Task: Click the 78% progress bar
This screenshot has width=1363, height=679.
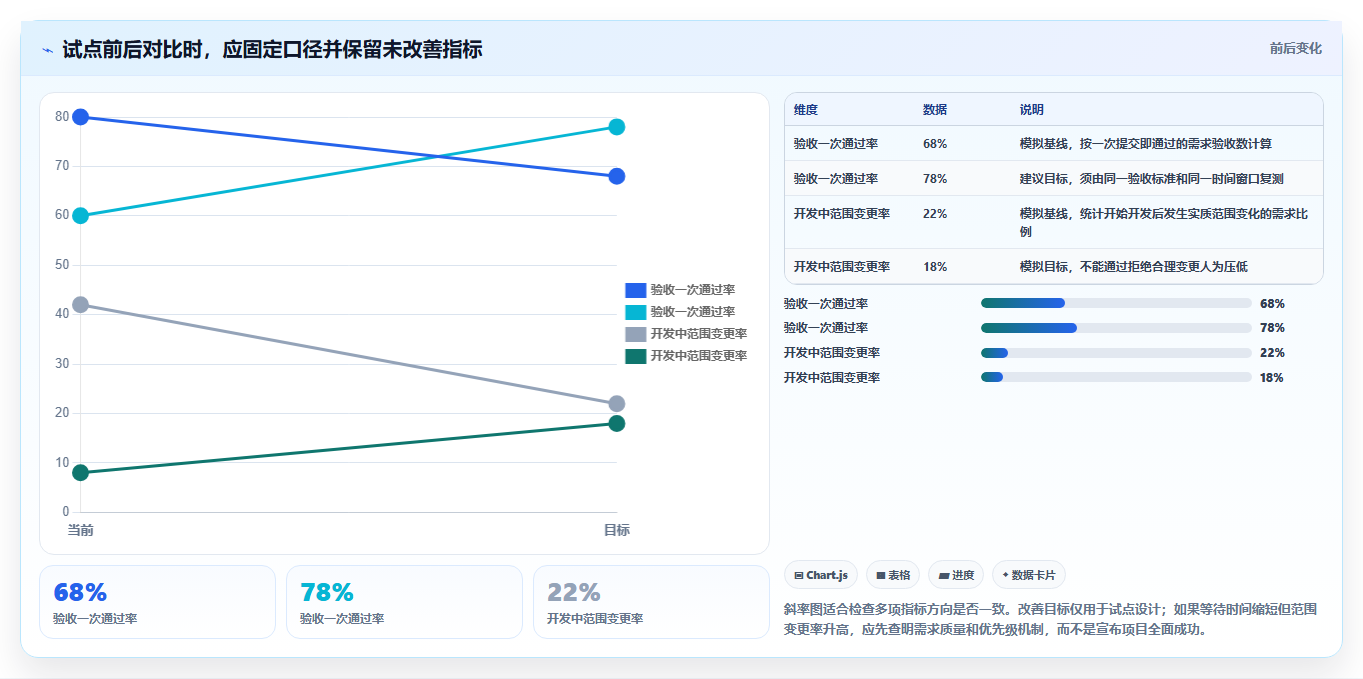Action: coord(1116,328)
